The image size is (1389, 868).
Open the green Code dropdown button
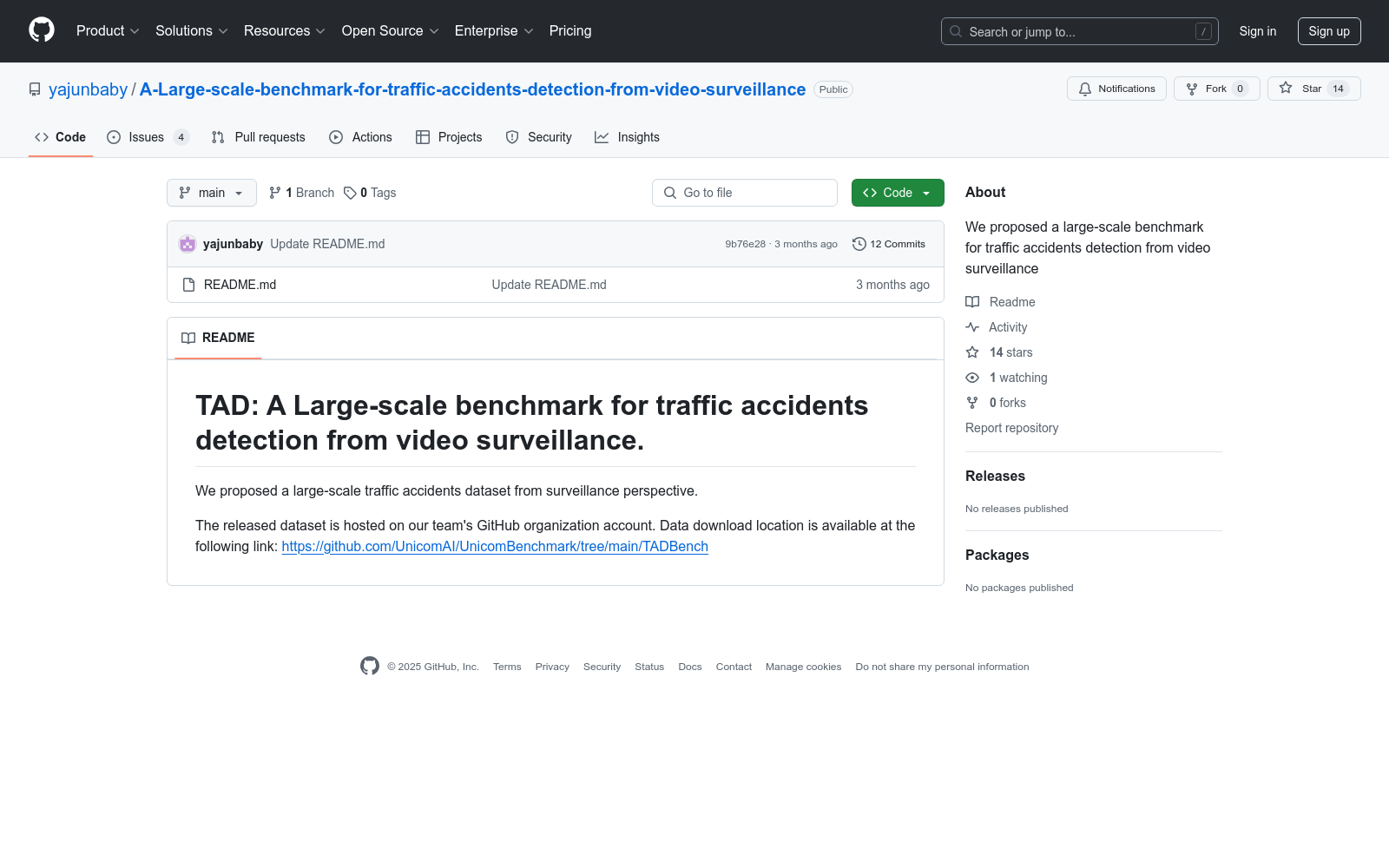[x=898, y=193]
